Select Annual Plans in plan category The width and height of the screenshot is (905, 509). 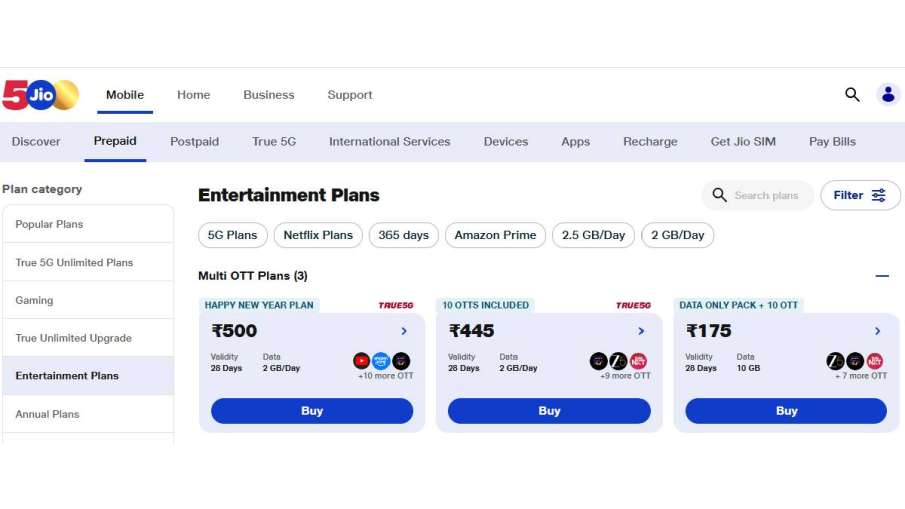click(x=47, y=414)
